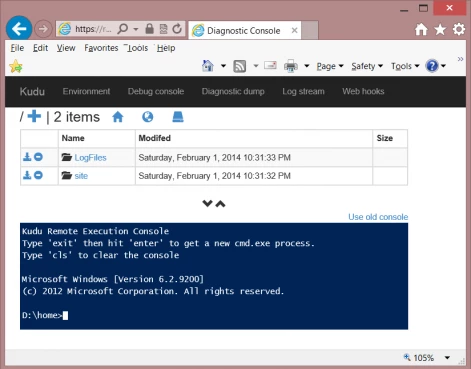Open the Web hooks page
Viewport: 471px width, 369px height.
pos(363,91)
